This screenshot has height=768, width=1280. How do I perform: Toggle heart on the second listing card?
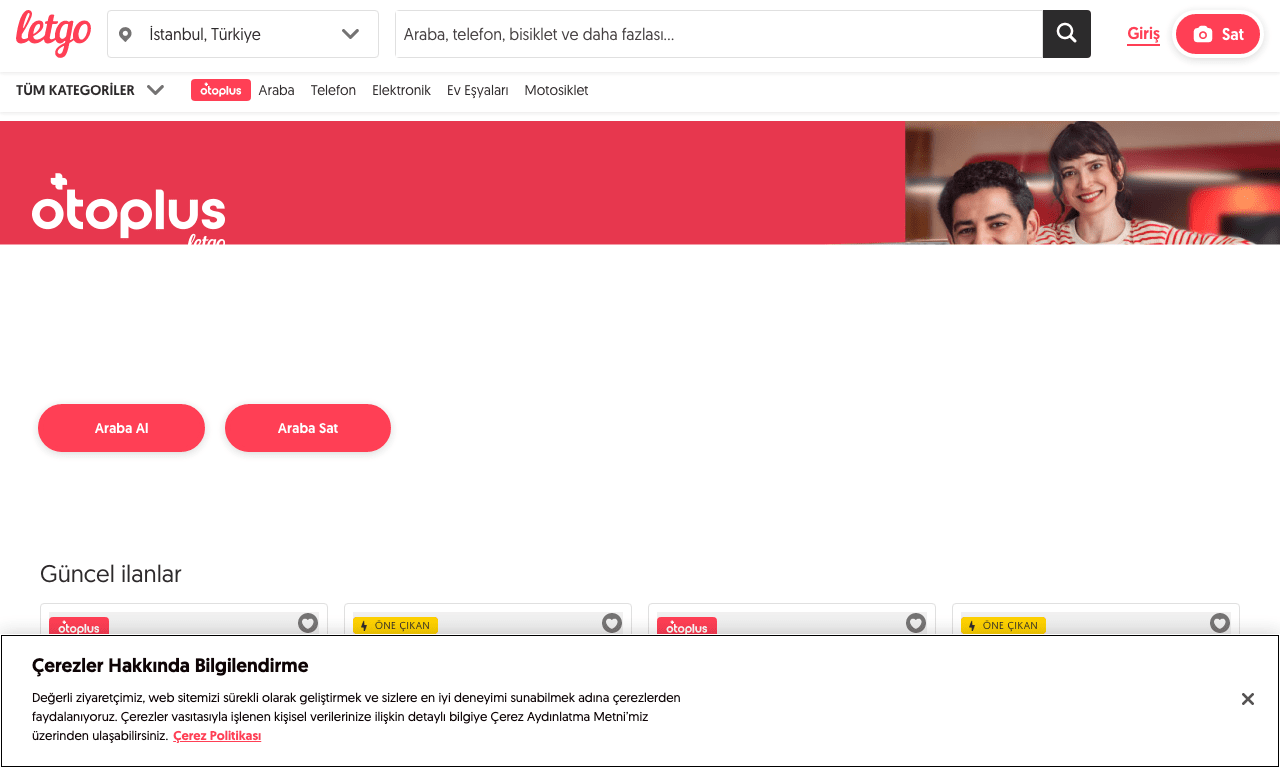pyautogui.click(x=612, y=623)
